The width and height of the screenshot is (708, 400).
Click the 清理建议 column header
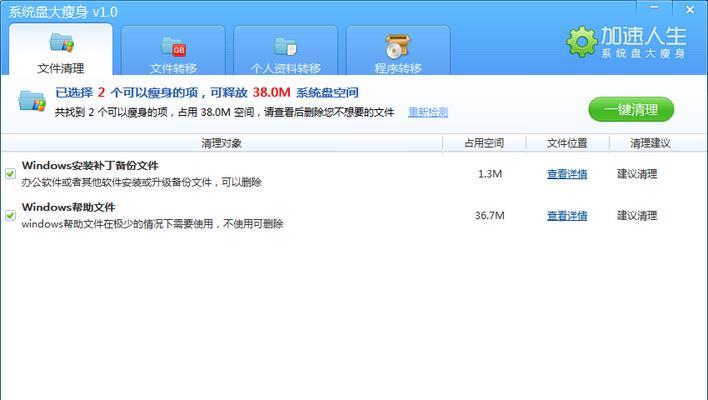pyautogui.click(x=650, y=143)
